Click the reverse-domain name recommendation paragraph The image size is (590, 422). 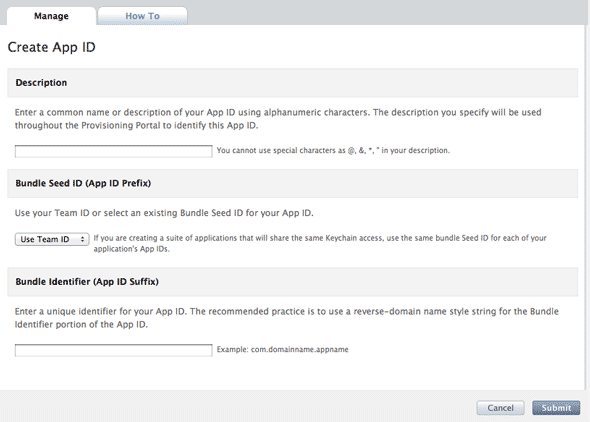(287, 318)
